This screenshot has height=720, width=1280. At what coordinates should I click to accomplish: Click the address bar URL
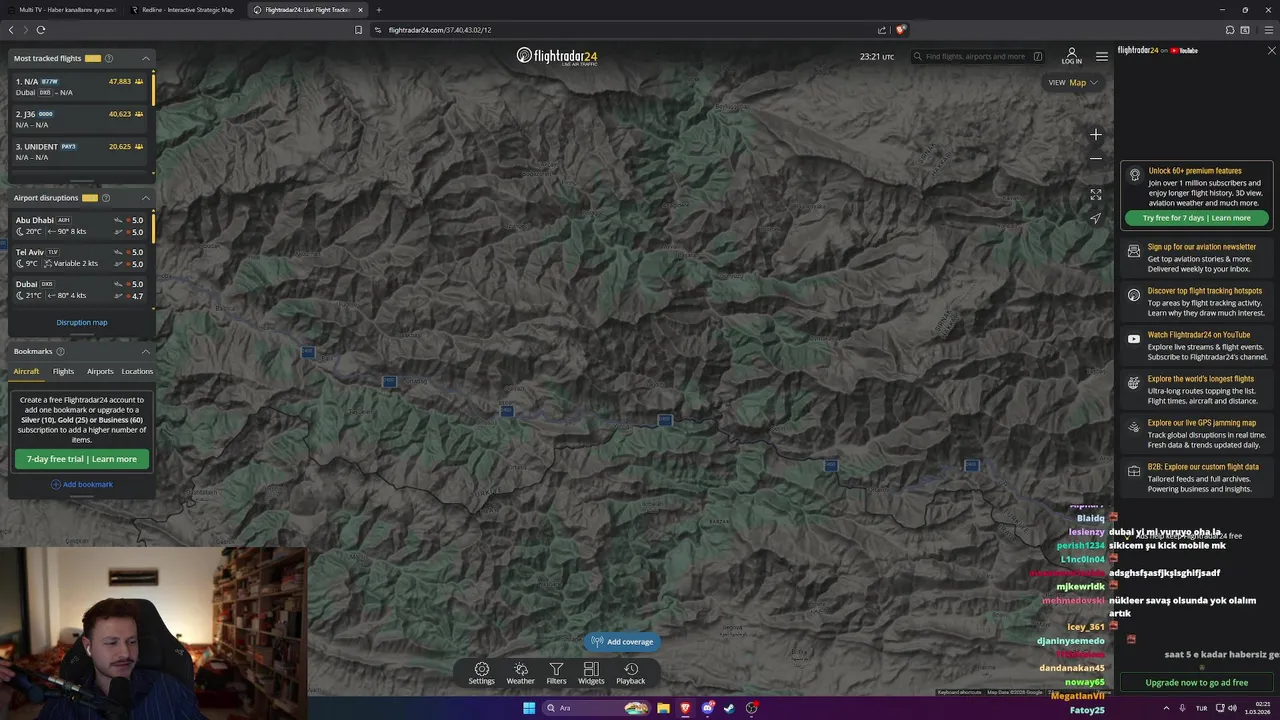(x=440, y=30)
